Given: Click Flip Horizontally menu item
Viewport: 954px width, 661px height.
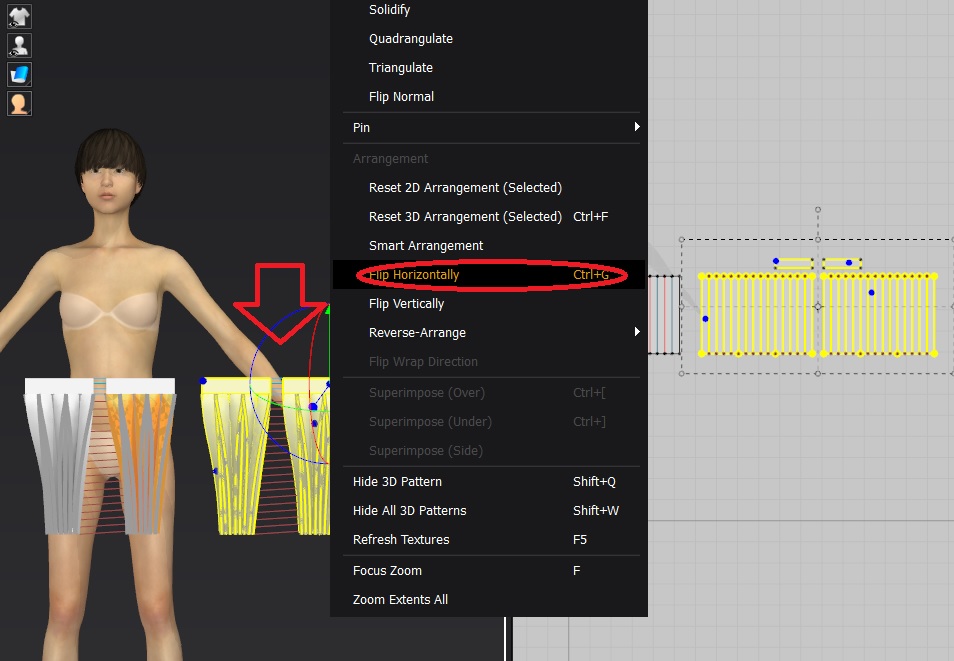Looking at the screenshot, I should coord(490,275).
